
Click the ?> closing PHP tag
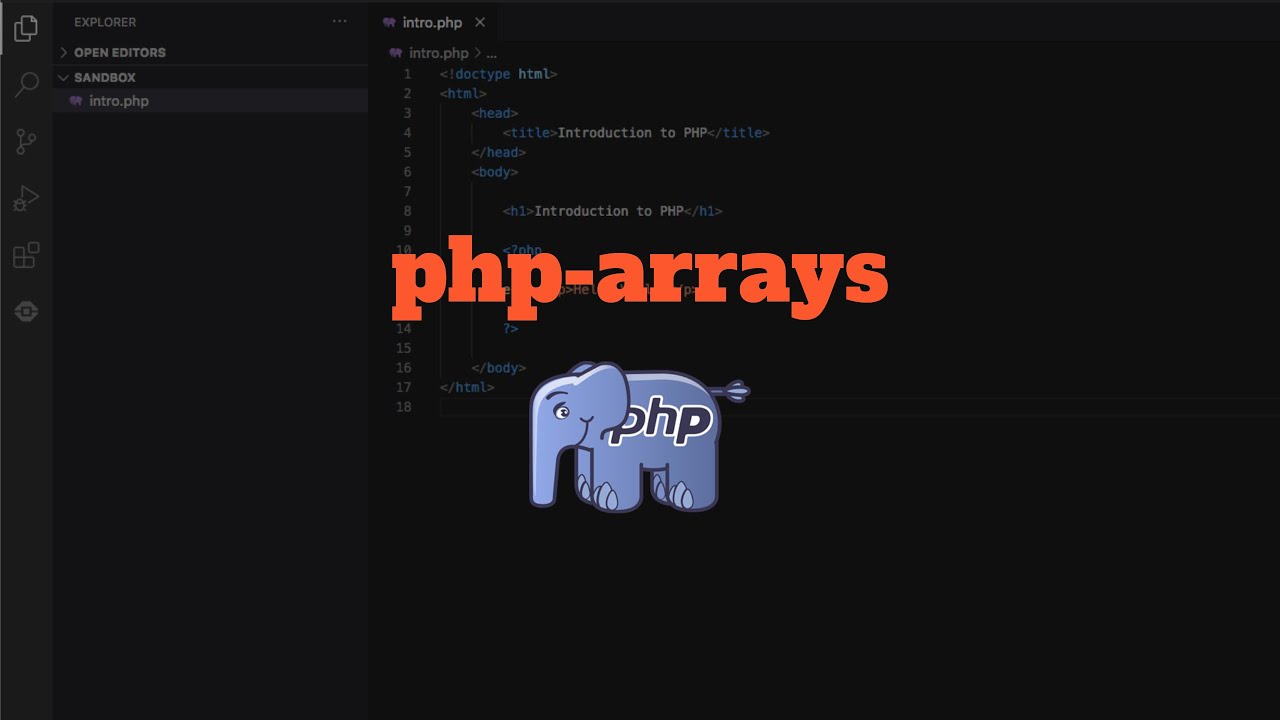[x=511, y=328]
